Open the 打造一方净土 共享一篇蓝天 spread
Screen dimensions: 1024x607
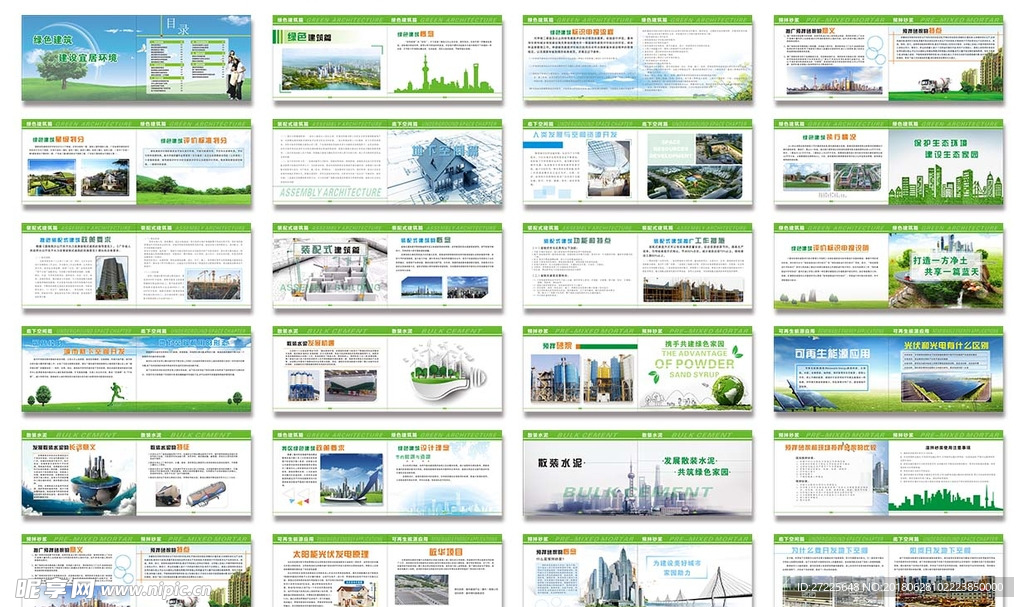pyautogui.click(x=888, y=266)
